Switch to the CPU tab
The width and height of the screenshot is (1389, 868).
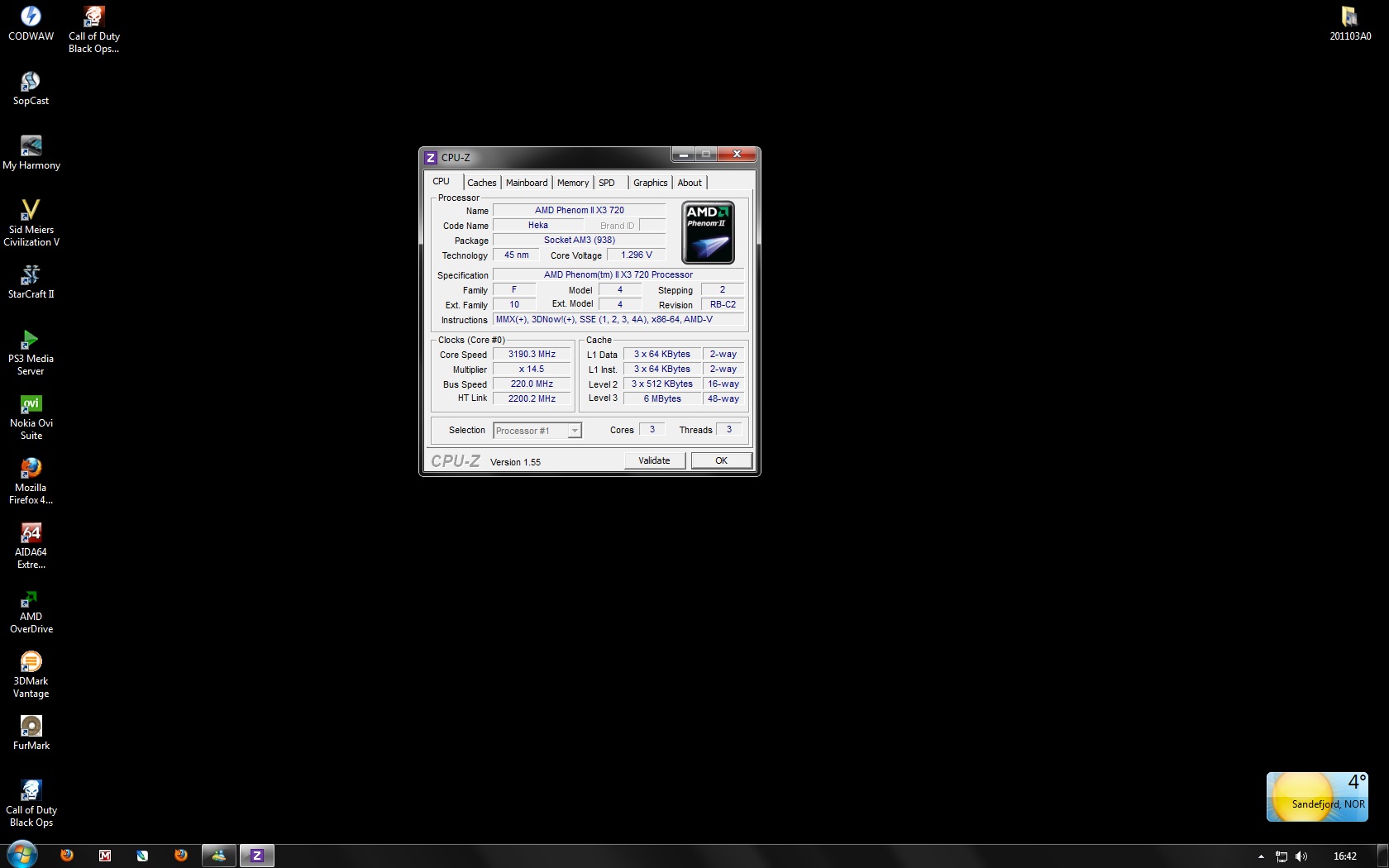pyautogui.click(x=442, y=182)
